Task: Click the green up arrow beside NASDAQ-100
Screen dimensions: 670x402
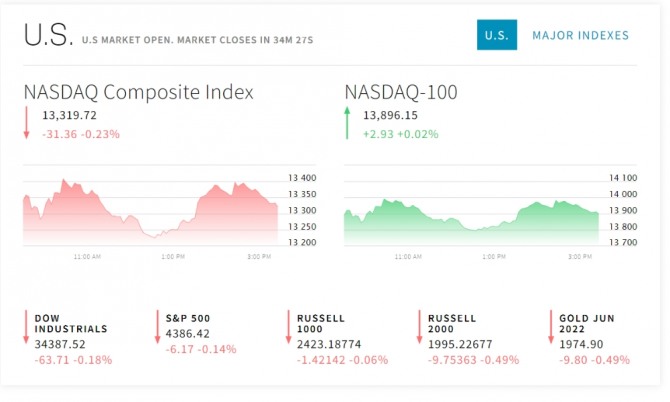Action: coord(347,123)
